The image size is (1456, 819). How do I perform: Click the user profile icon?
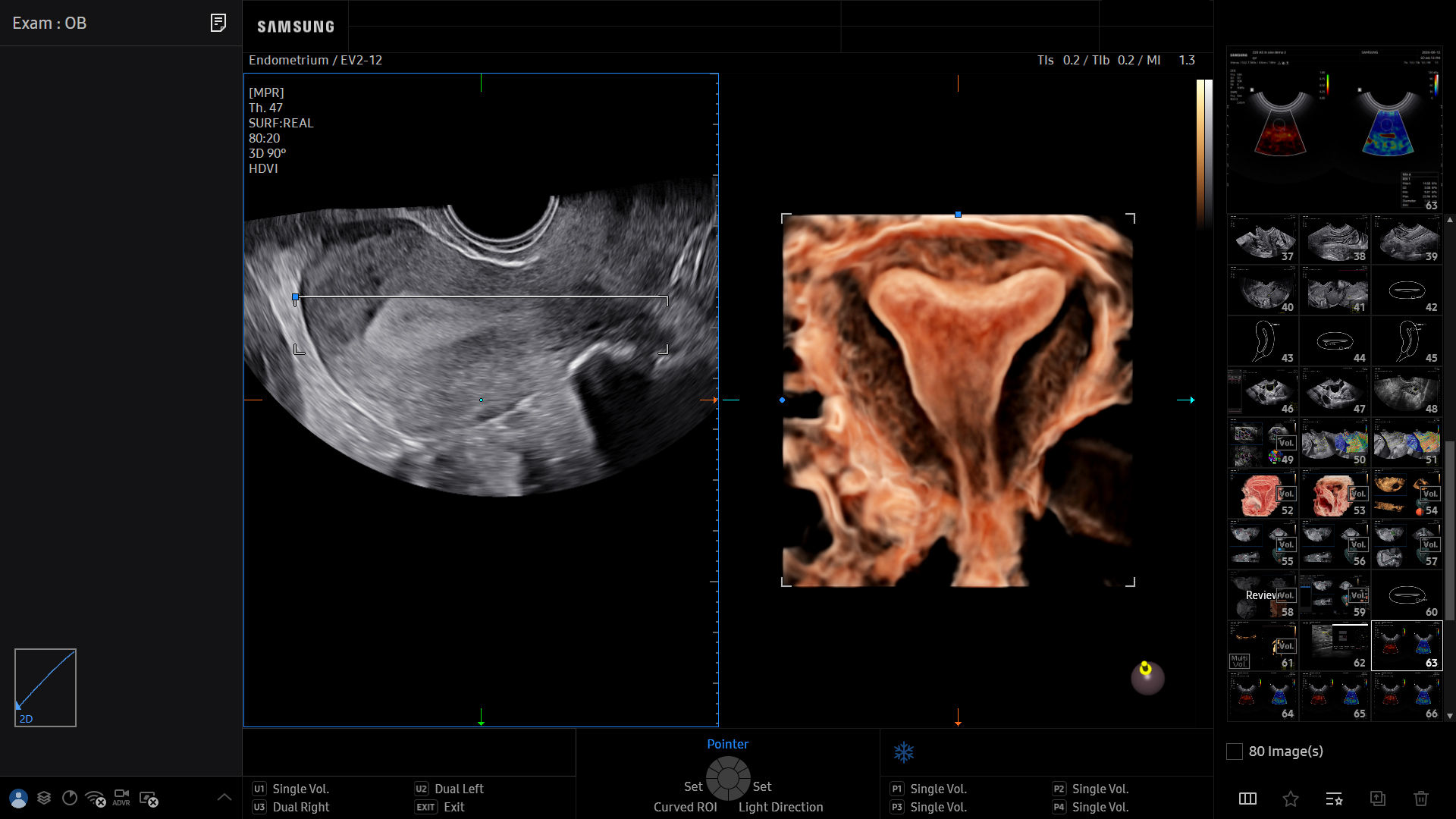pos(18,799)
